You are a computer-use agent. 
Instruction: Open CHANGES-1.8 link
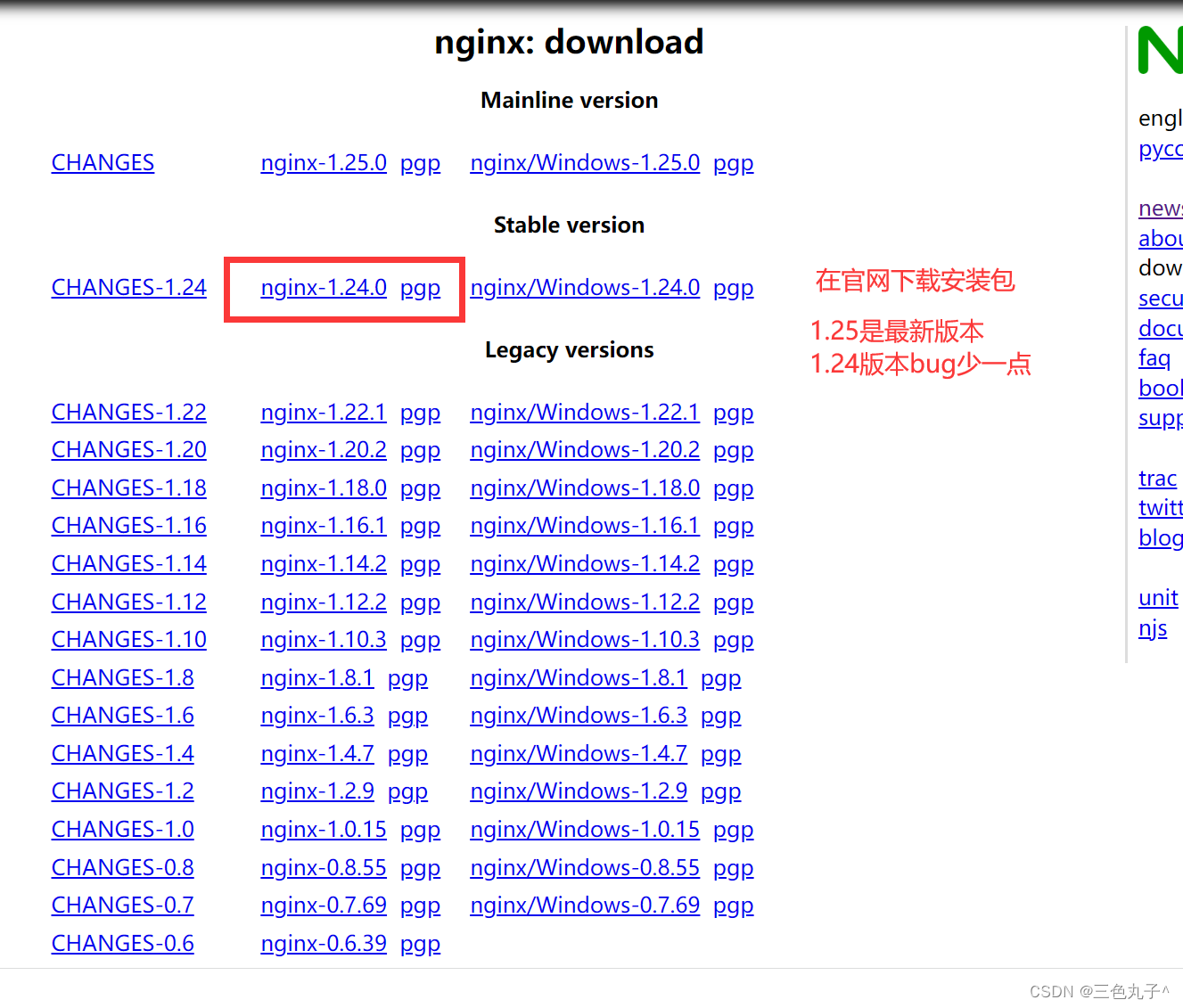[x=123, y=678]
